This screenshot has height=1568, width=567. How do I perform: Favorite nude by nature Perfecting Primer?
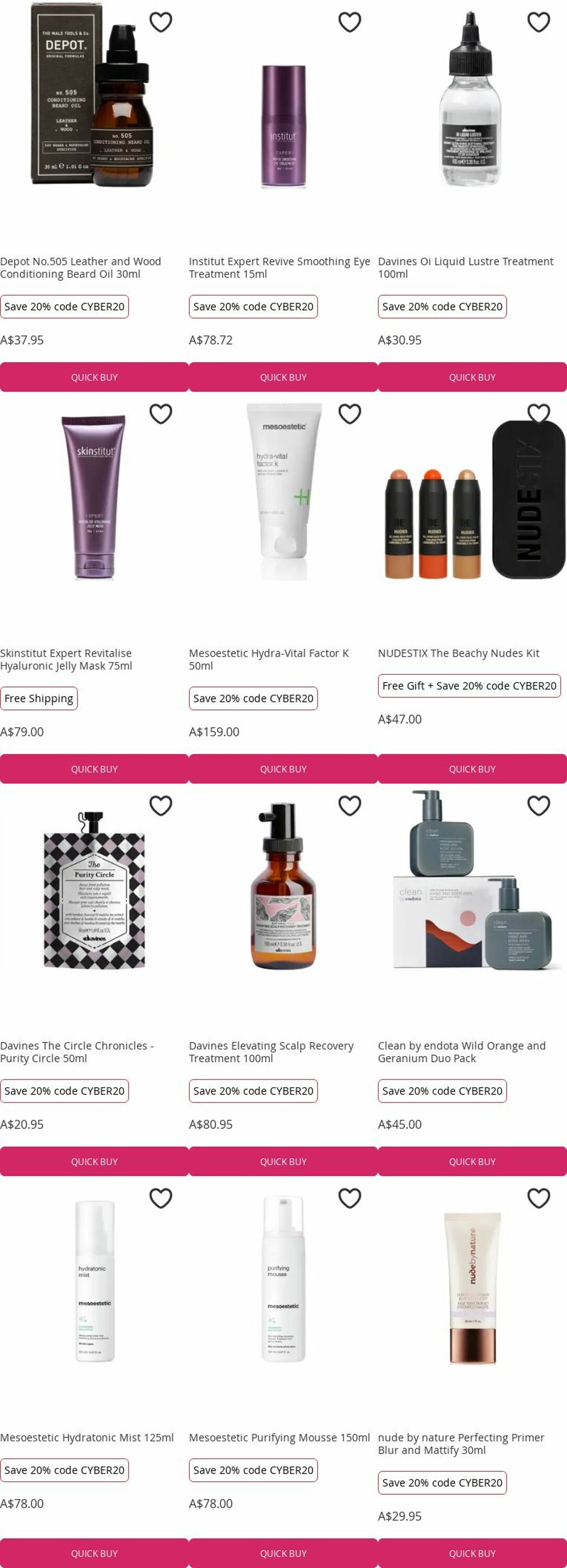tap(538, 1198)
